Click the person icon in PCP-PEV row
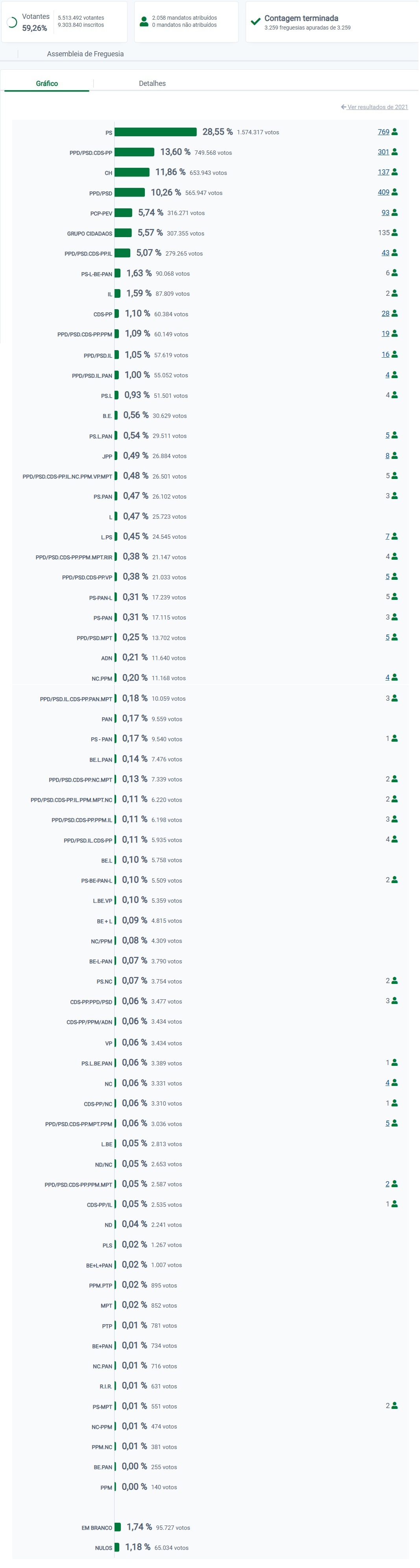 [394, 212]
